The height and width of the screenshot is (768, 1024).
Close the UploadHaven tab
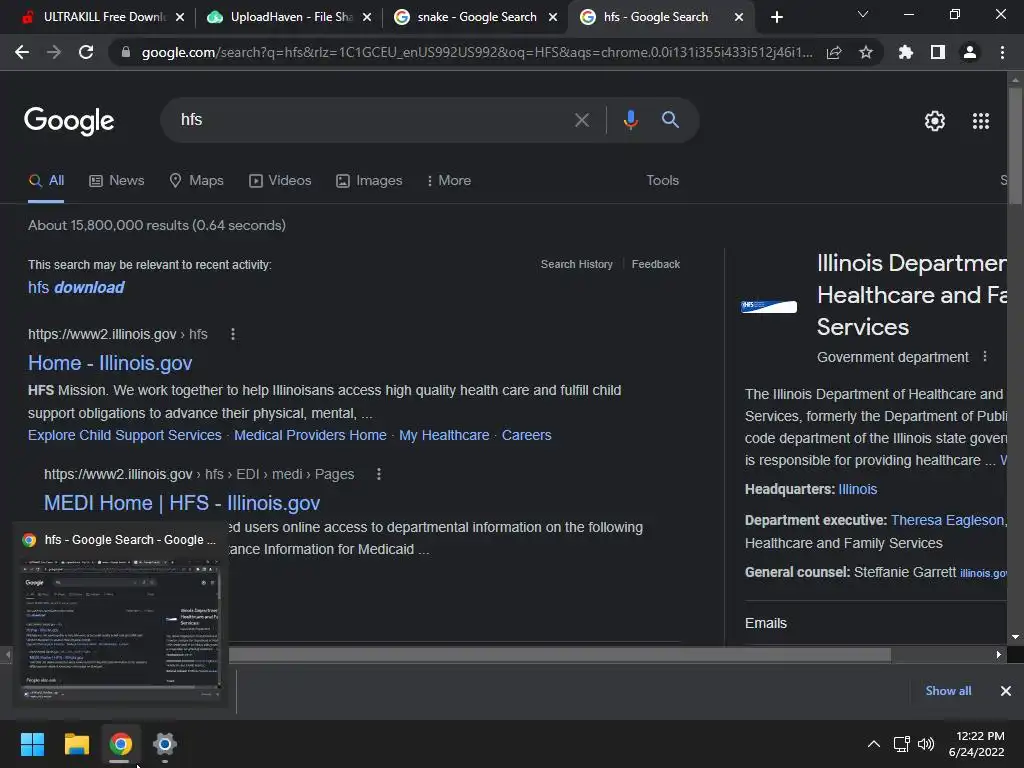367,17
